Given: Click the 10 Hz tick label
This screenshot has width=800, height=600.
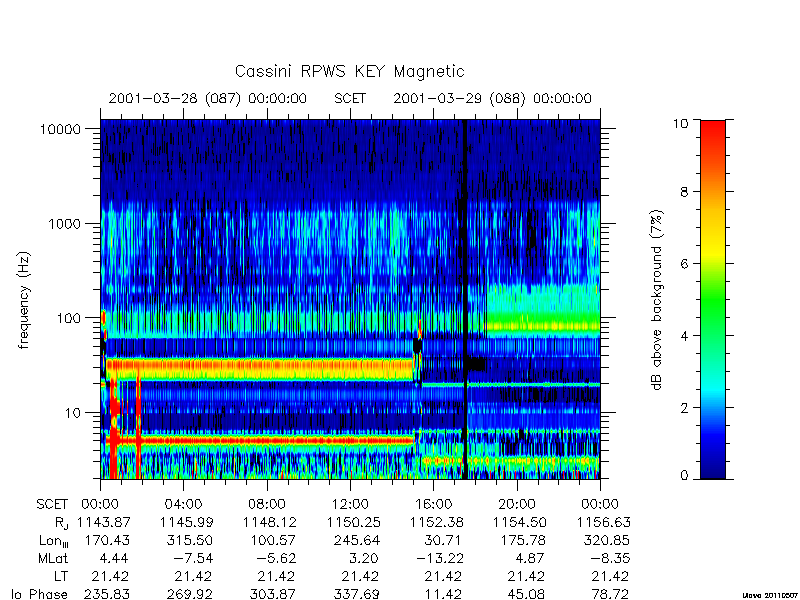Looking at the screenshot, I should tap(73, 412).
